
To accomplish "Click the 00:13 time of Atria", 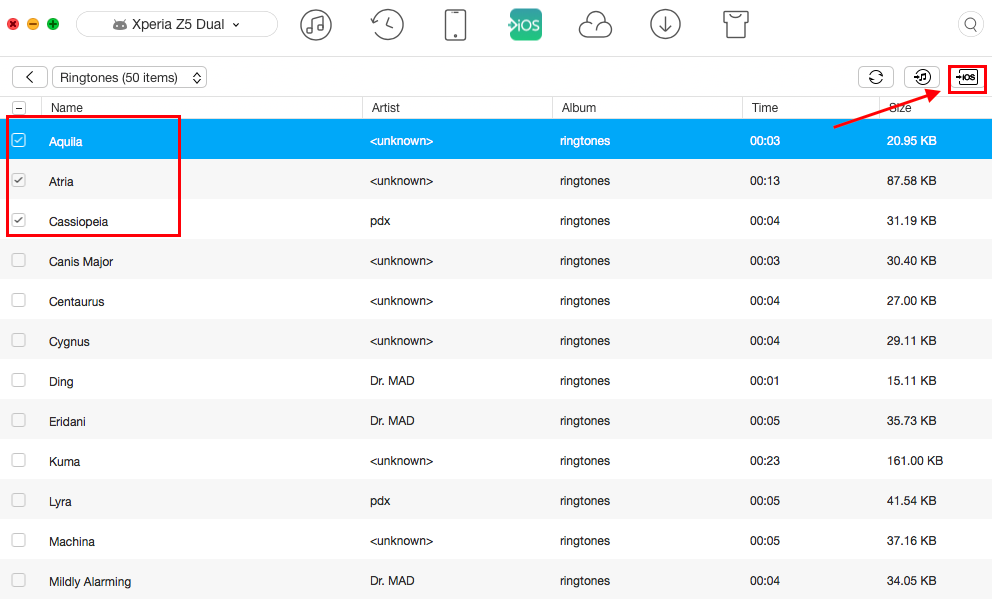I will pos(765,181).
